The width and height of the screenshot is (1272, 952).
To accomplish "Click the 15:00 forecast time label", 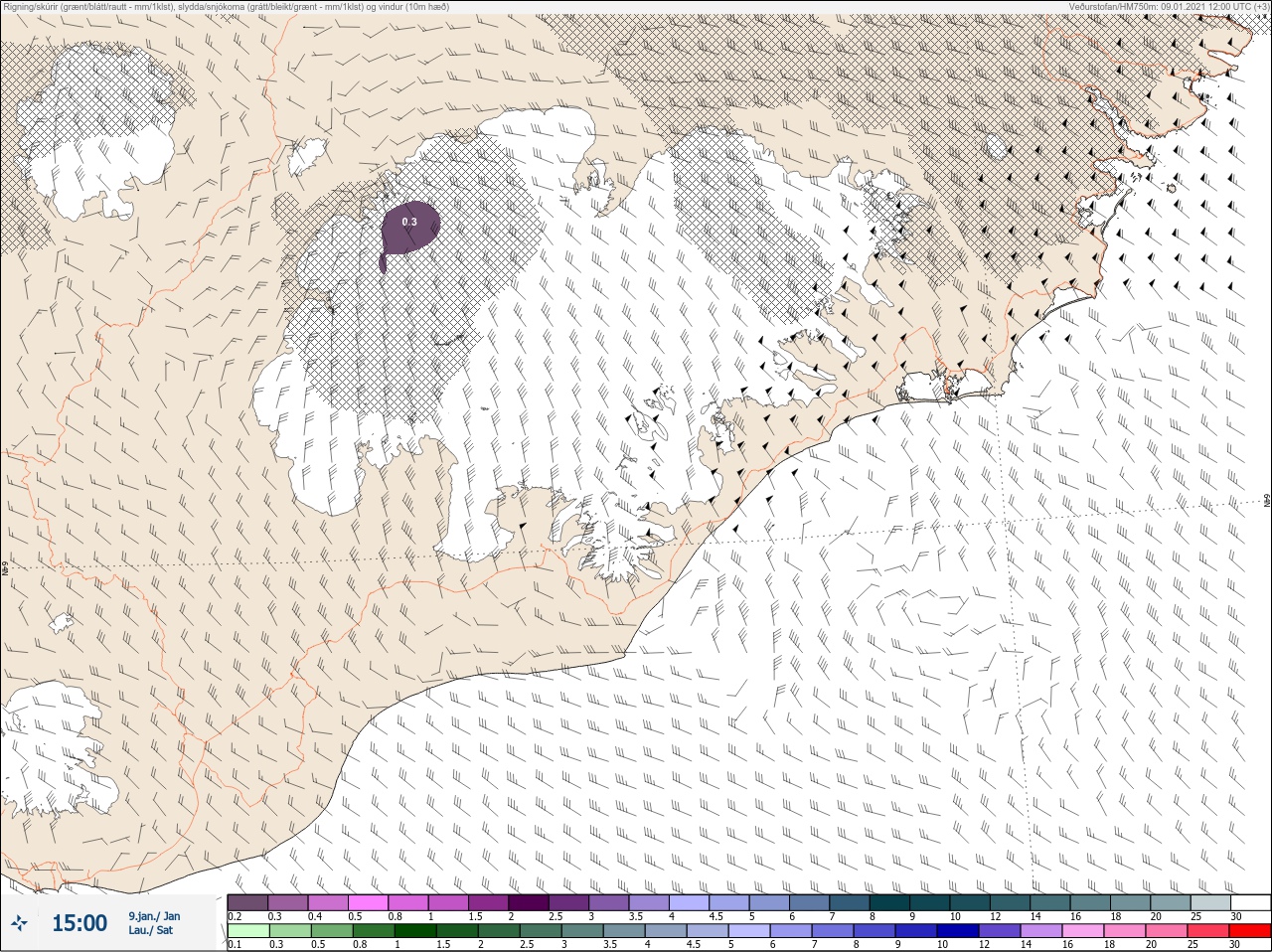I will pyautogui.click(x=79, y=923).
